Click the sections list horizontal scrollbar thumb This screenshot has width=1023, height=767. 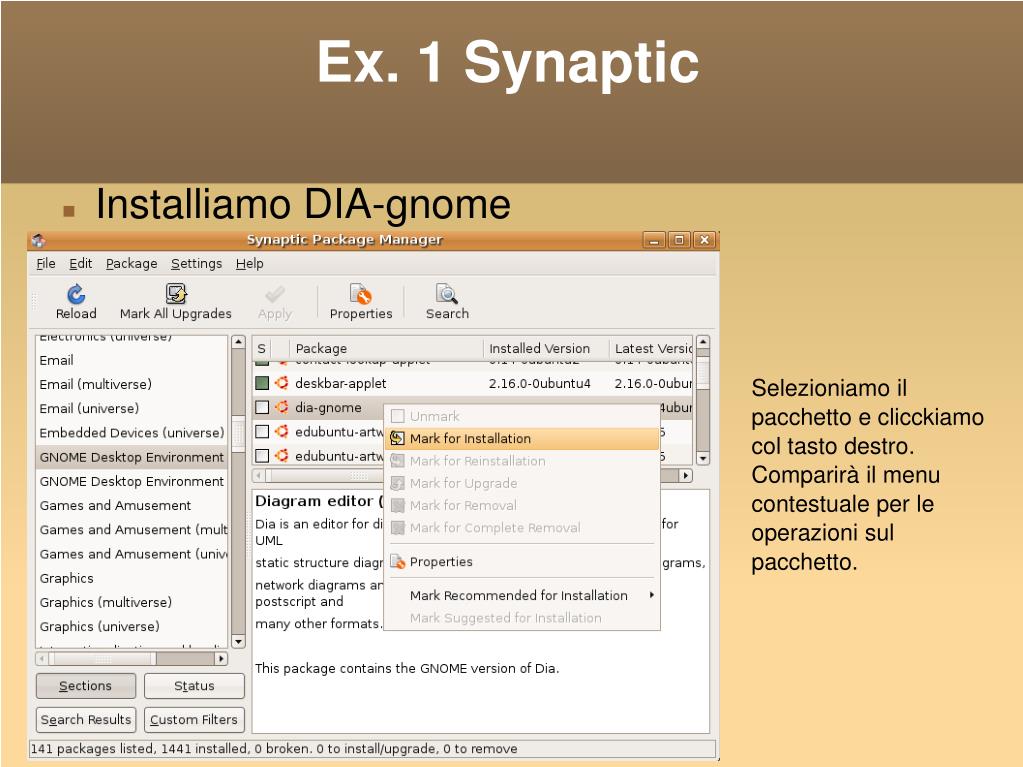(102, 659)
